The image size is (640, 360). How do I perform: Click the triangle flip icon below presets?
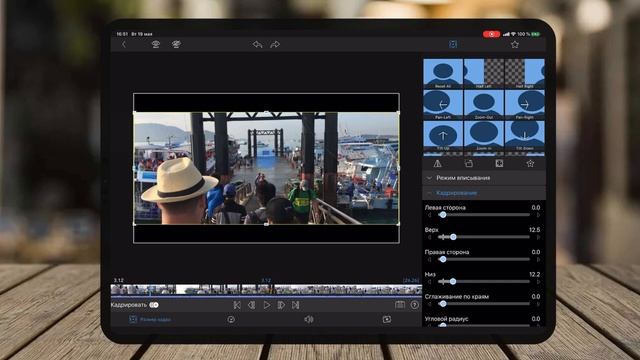pyautogui.click(x=438, y=164)
